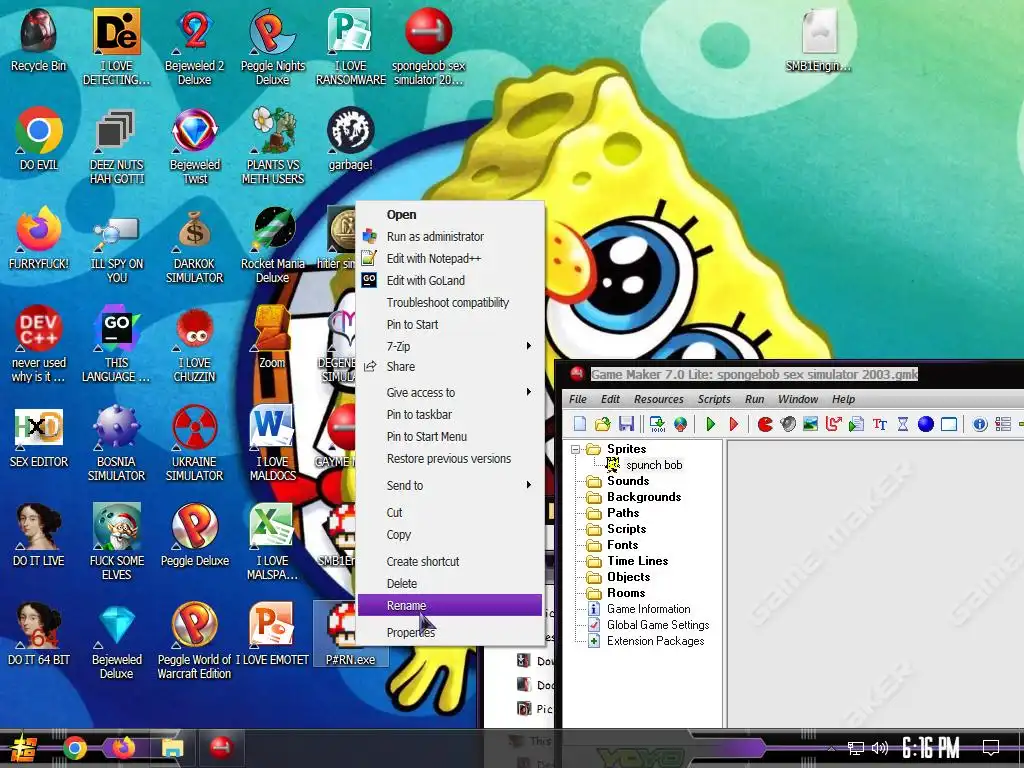This screenshot has width=1024, height=768.
Task: Click the volume icon in system tray
Action: (880, 748)
